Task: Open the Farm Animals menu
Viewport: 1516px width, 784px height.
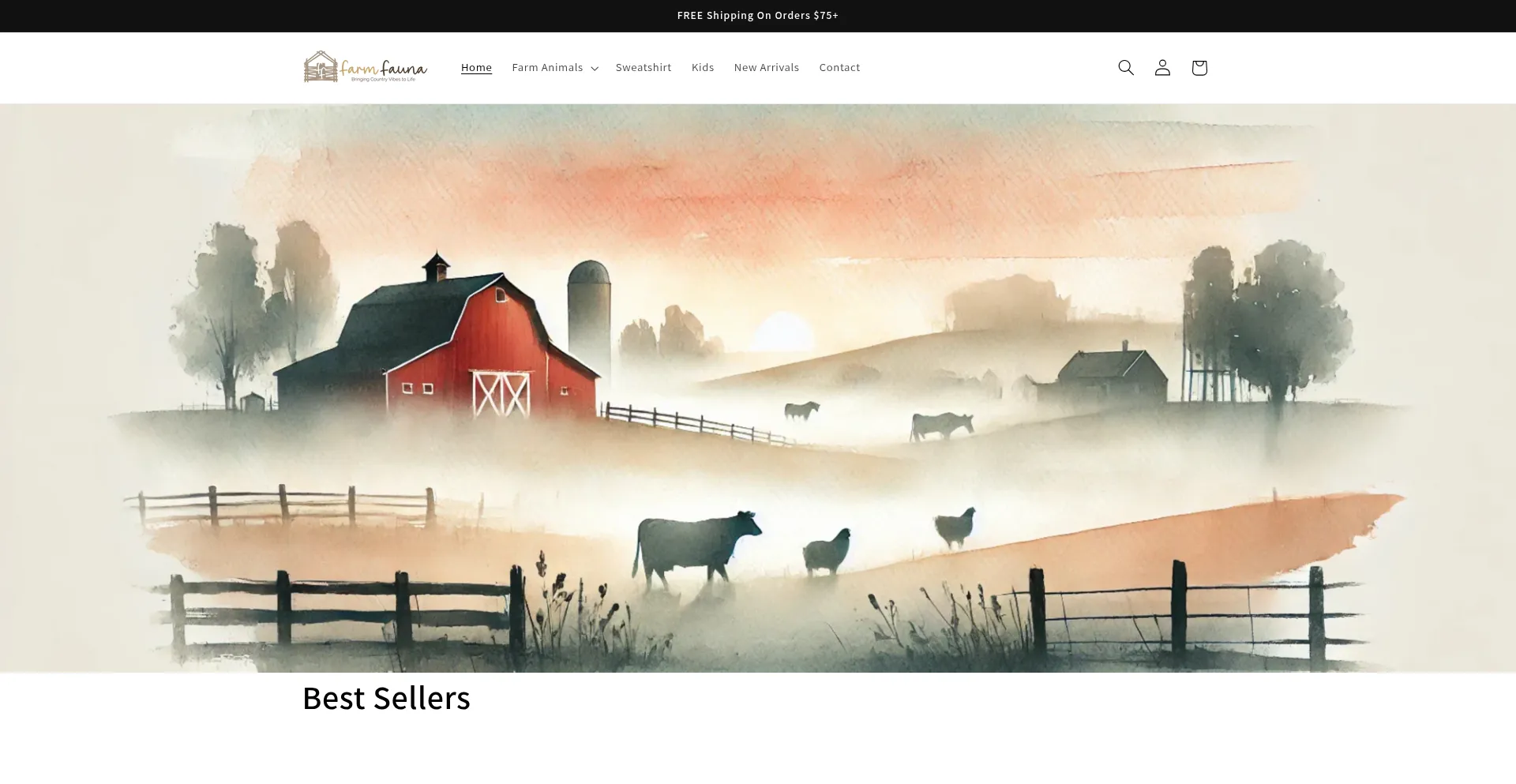Action: click(555, 68)
